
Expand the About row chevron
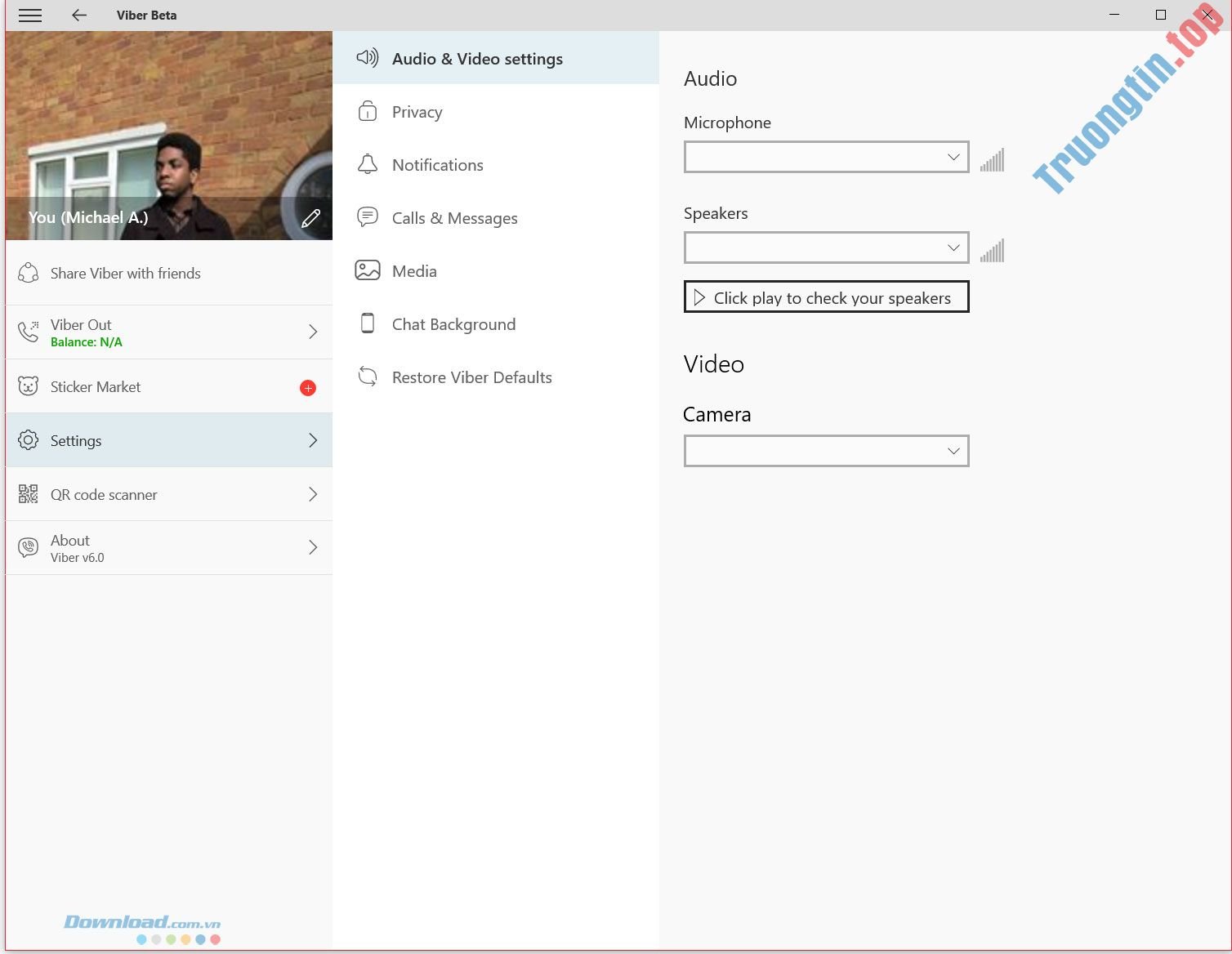tap(313, 547)
